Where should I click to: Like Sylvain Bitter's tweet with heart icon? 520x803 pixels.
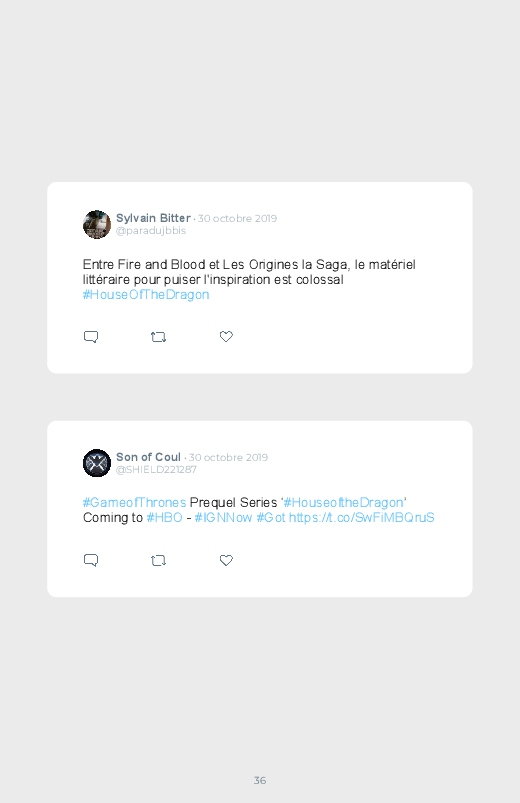(226, 336)
